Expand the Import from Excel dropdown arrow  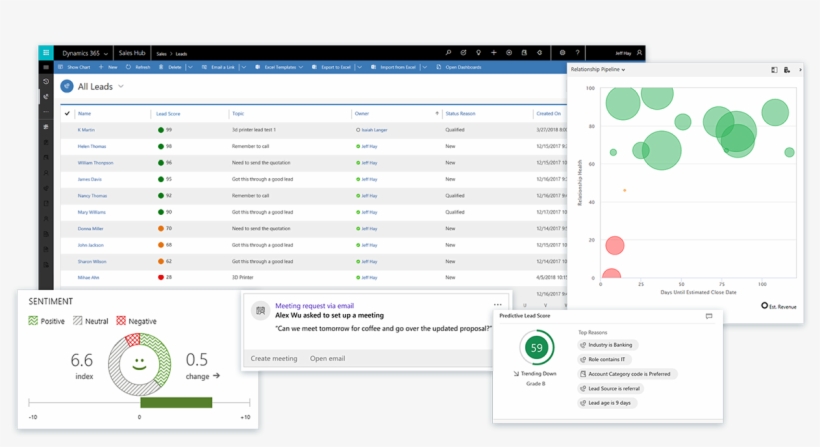tap(425, 67)
